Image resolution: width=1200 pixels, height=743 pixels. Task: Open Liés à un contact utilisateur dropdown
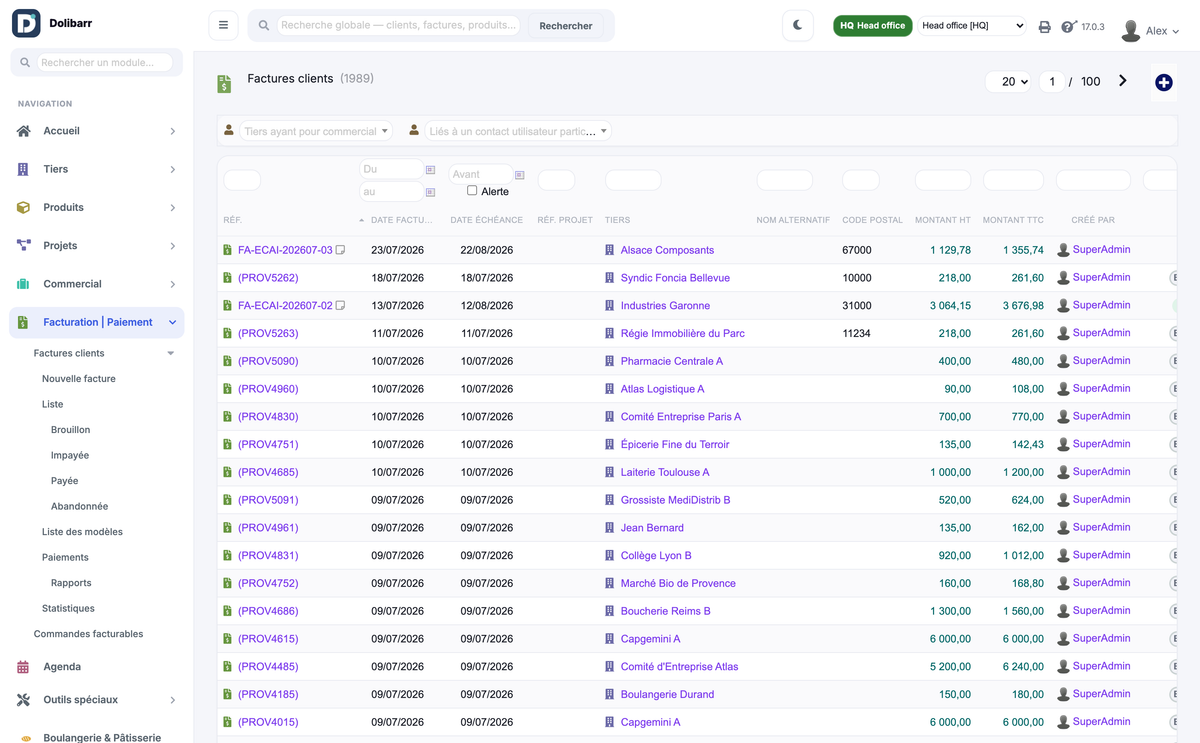[x=518, y=131]
